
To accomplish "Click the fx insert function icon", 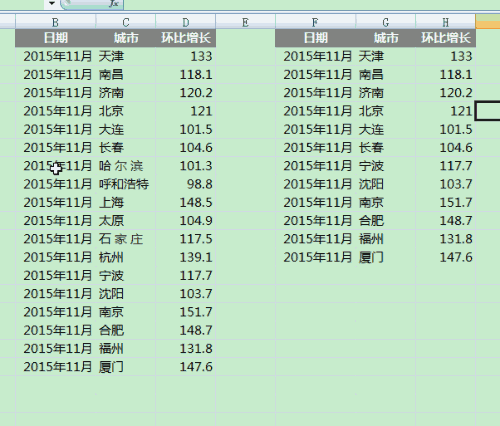I will [114, 3].
